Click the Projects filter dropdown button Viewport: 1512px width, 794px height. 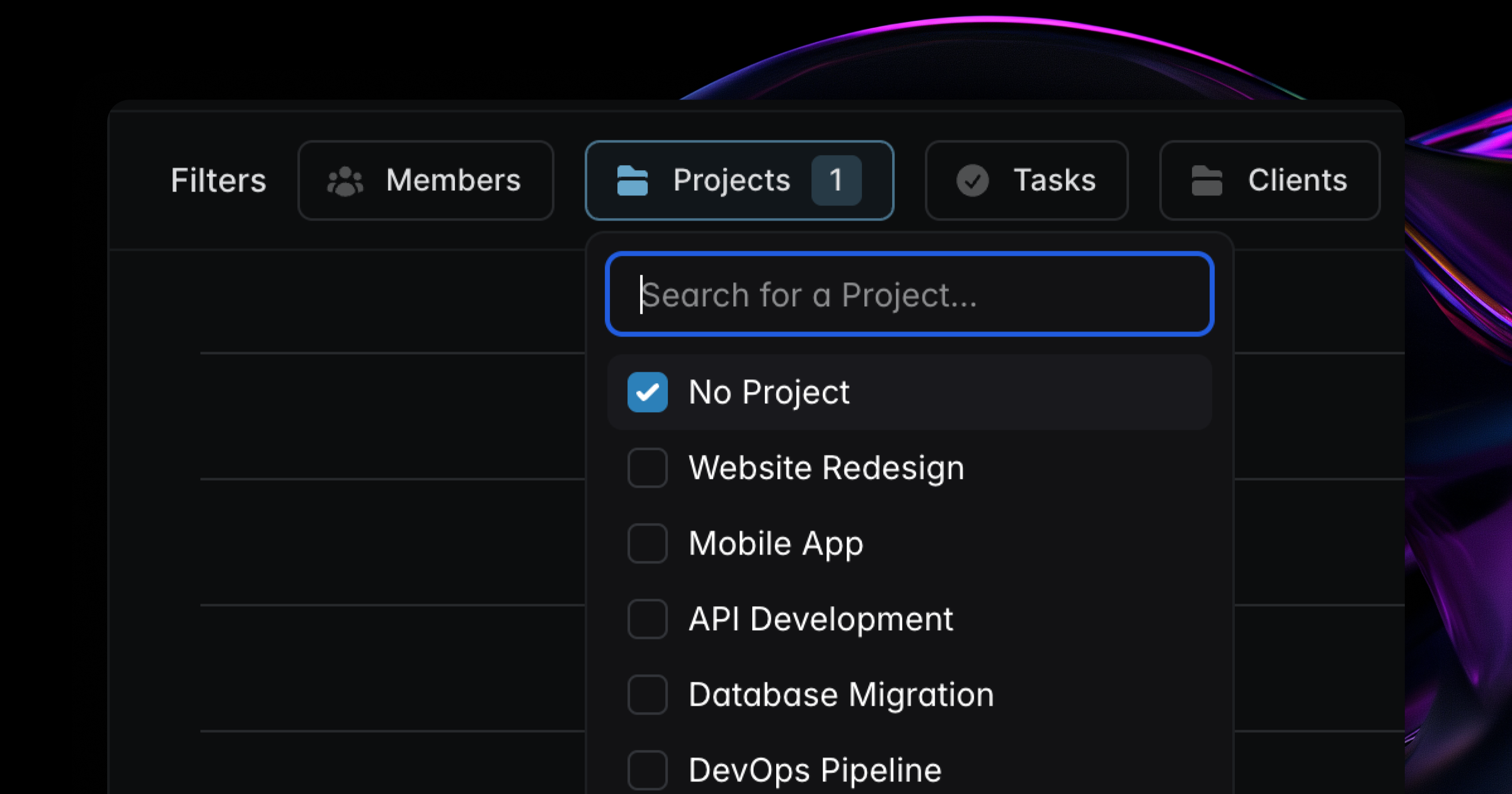(739, 180)
